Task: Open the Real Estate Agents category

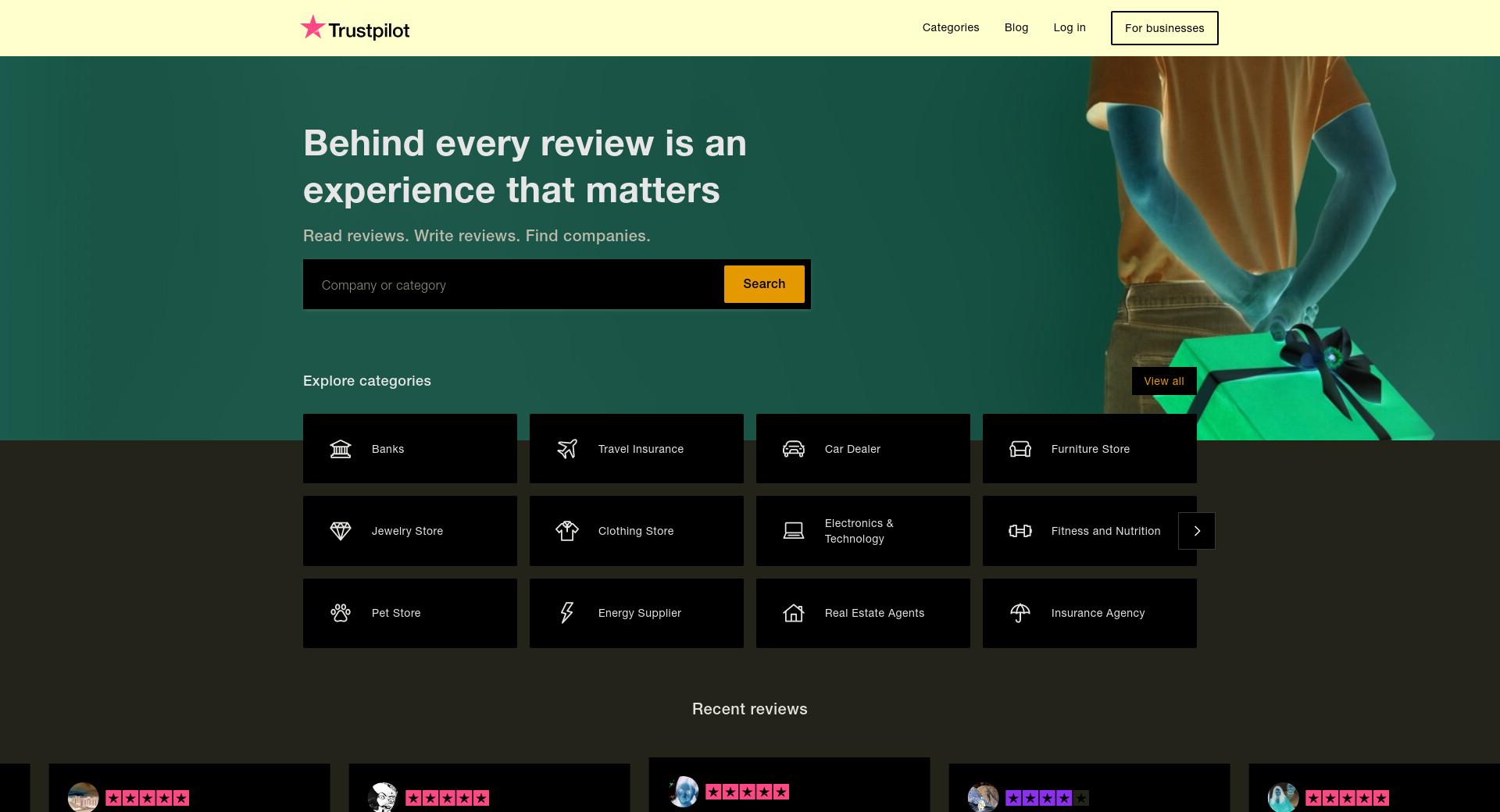Action: [x=863, y=613]
